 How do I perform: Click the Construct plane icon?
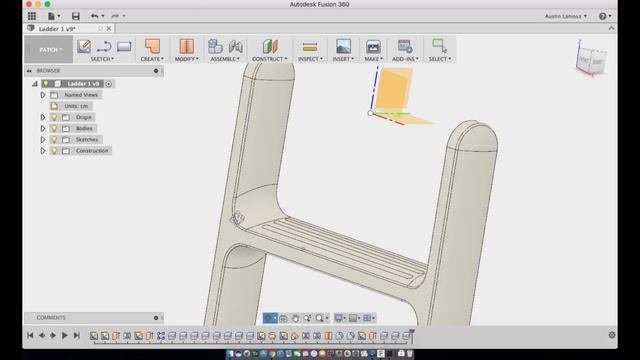pos(270,46)
